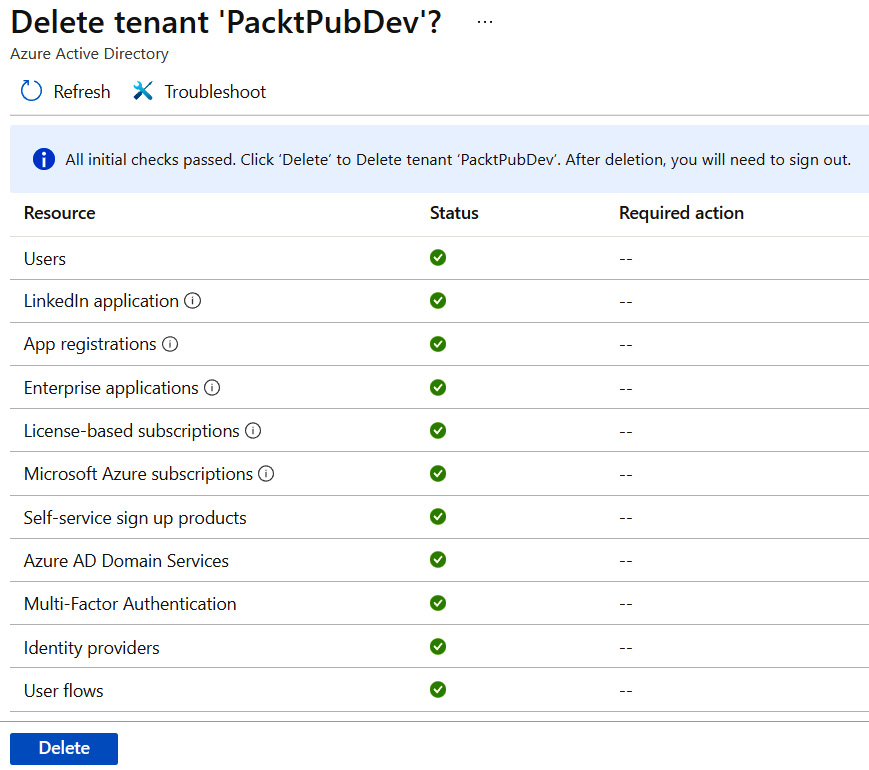Click green check for Self-service sign up products
The image size is (869, 770).
[x=438, y=517]
